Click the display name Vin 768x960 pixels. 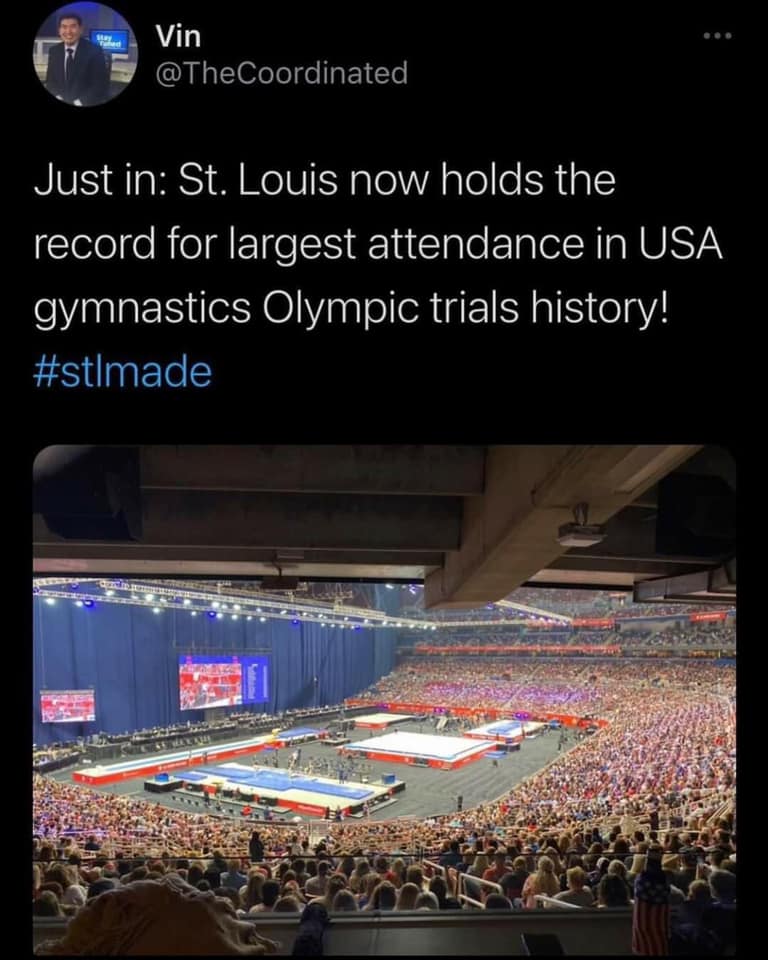(x=178, y=36)
